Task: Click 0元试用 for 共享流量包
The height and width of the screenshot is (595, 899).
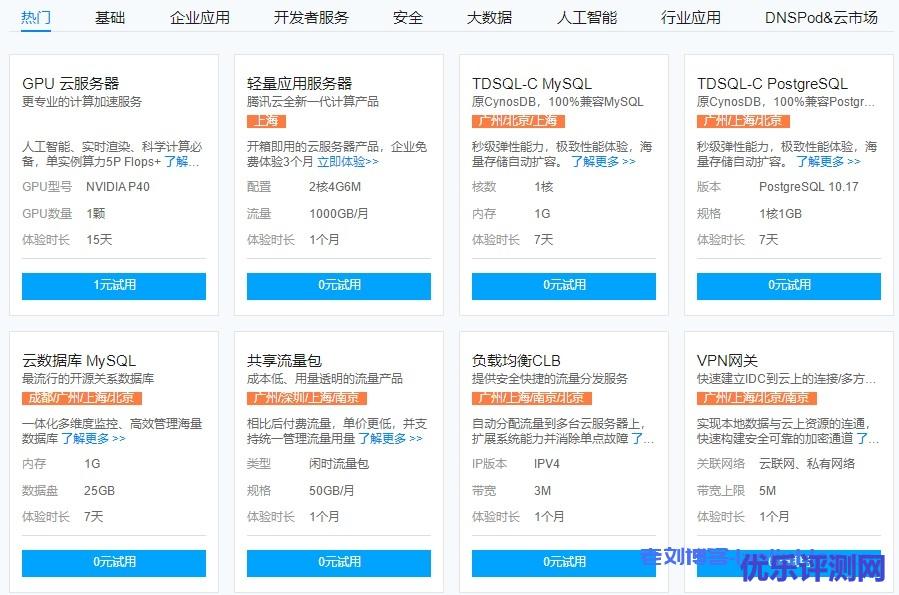Action: tap(339, 562)
